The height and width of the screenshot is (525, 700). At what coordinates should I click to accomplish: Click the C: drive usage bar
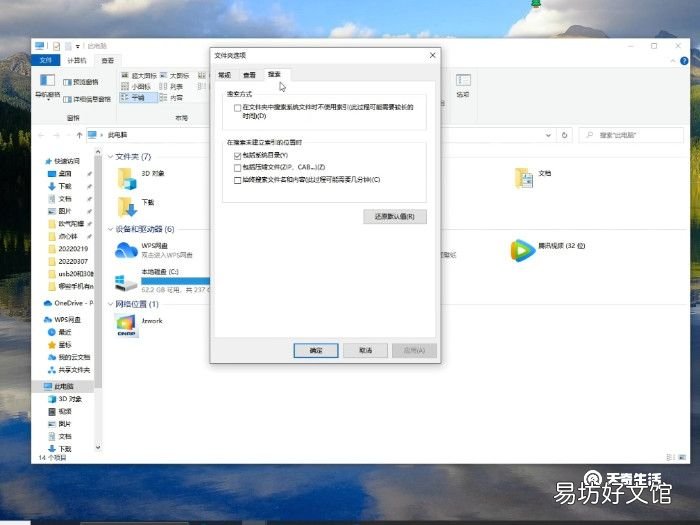tap(175, 281)
